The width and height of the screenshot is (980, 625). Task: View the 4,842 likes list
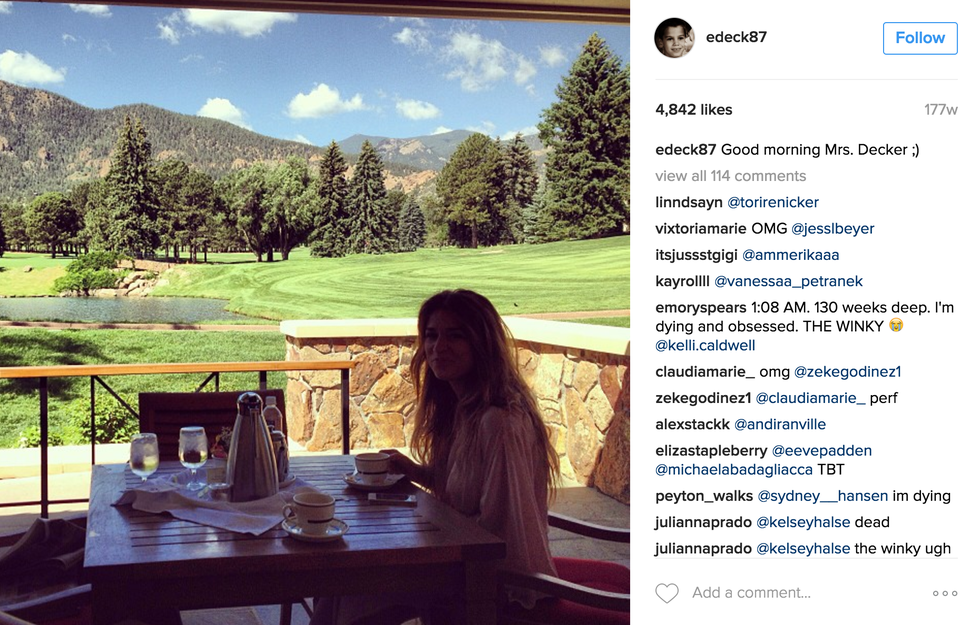pyautogui.click(x=693, y=110)
